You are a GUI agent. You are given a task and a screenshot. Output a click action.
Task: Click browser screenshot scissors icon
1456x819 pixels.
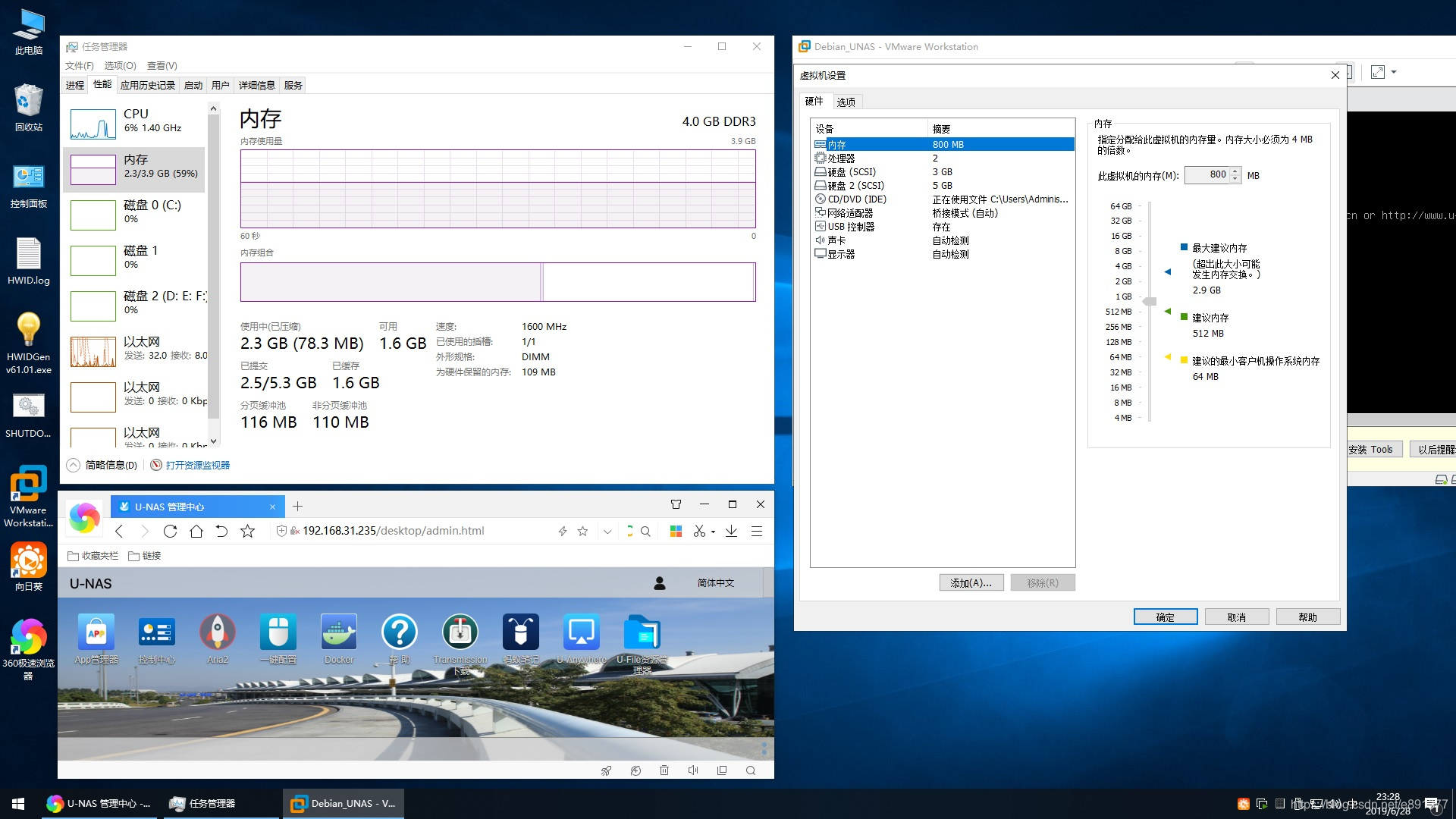pos(699,531)
